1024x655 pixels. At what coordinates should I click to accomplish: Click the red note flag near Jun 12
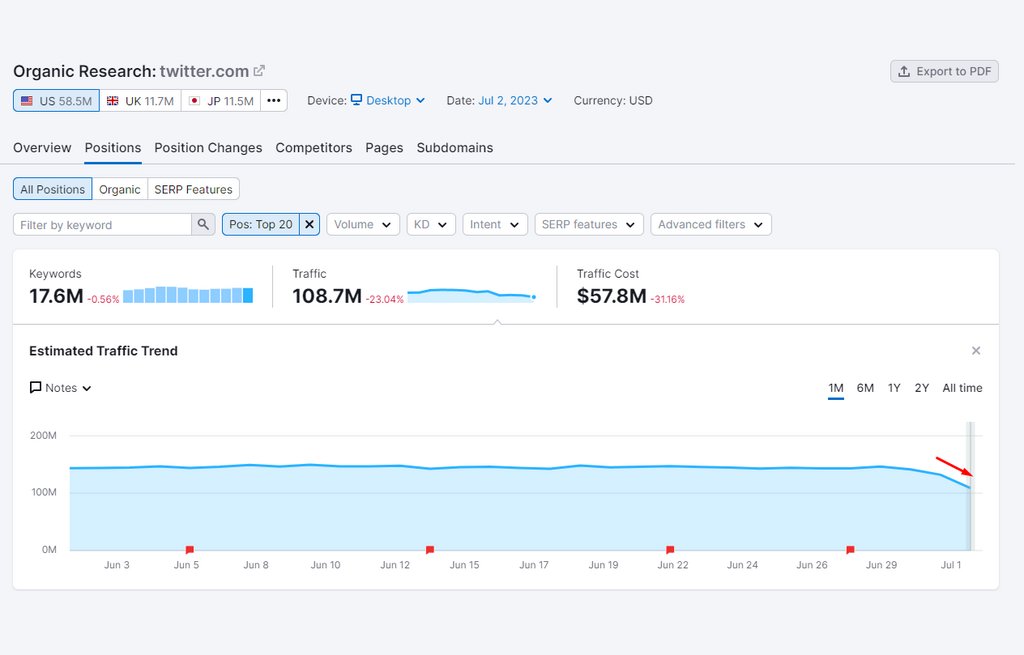pyautogui.click(x=430, y=550)
